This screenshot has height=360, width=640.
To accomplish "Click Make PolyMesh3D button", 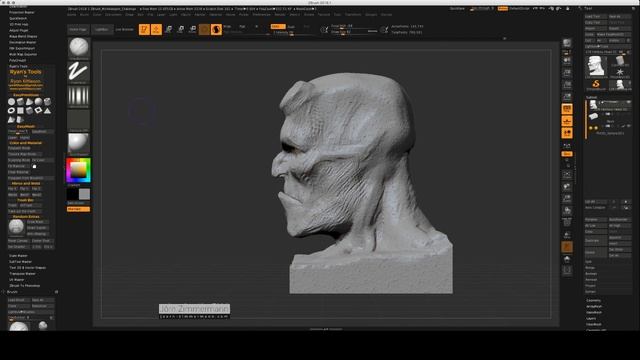I will [x=613, y=35].
